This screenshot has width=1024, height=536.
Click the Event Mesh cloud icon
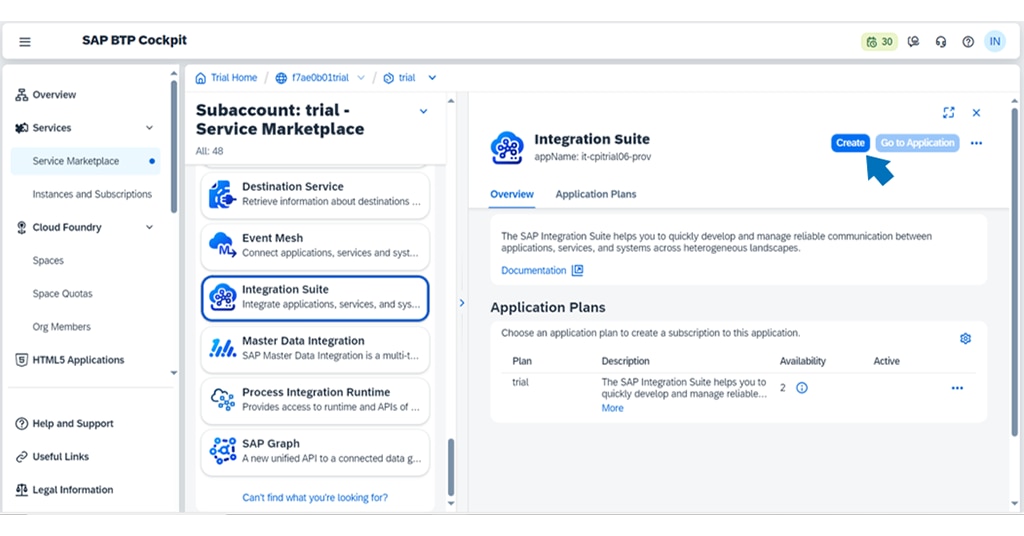222,245
